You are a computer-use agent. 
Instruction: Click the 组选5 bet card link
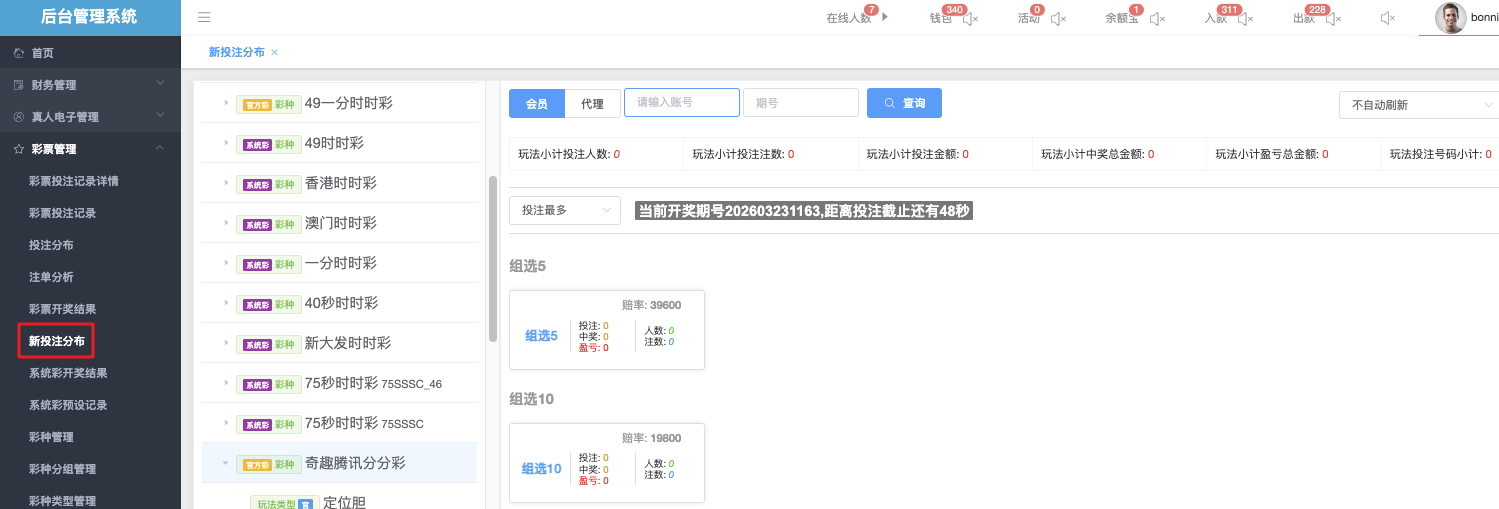pos(541,336)
